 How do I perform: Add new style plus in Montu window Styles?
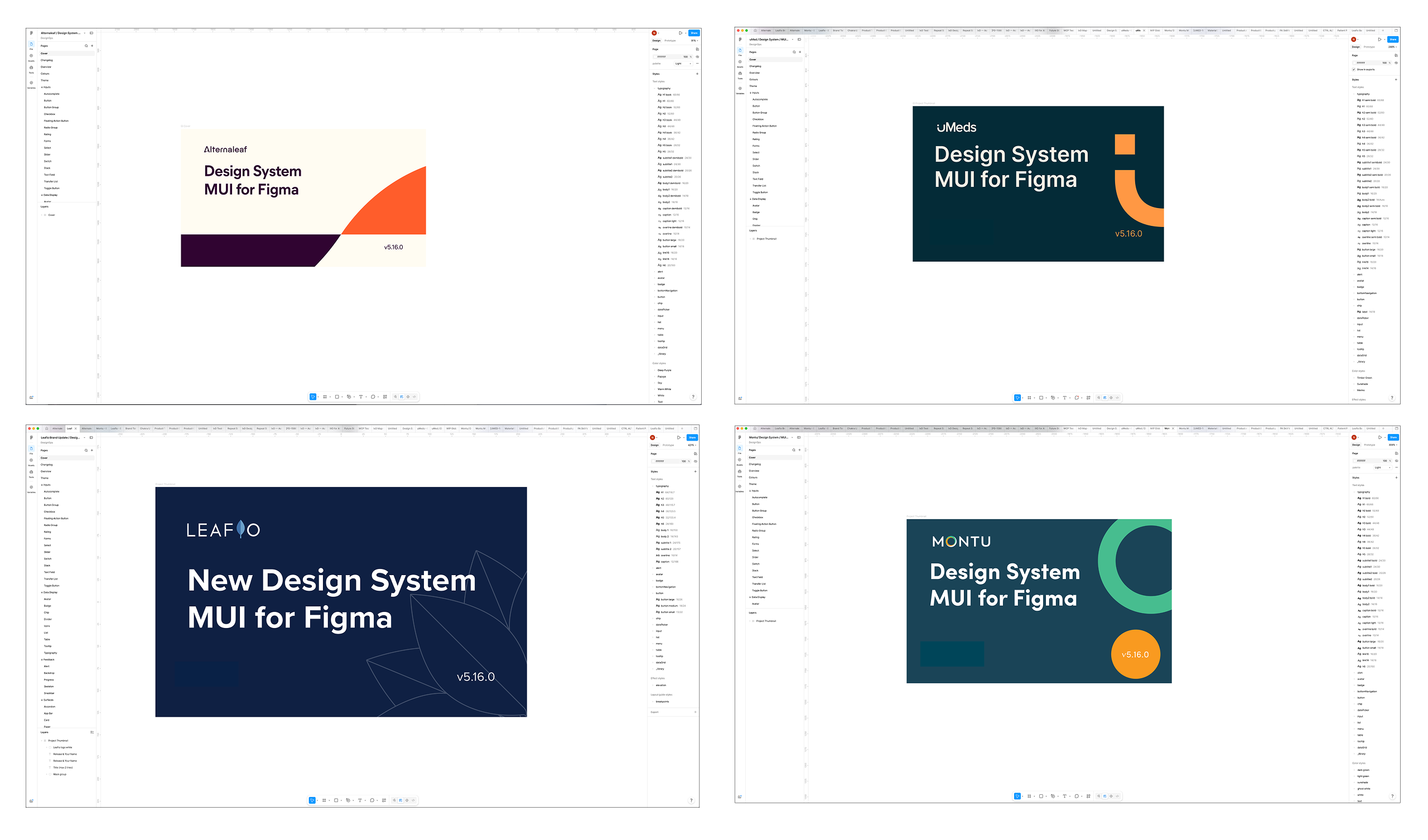click(x=1396, y=478)
